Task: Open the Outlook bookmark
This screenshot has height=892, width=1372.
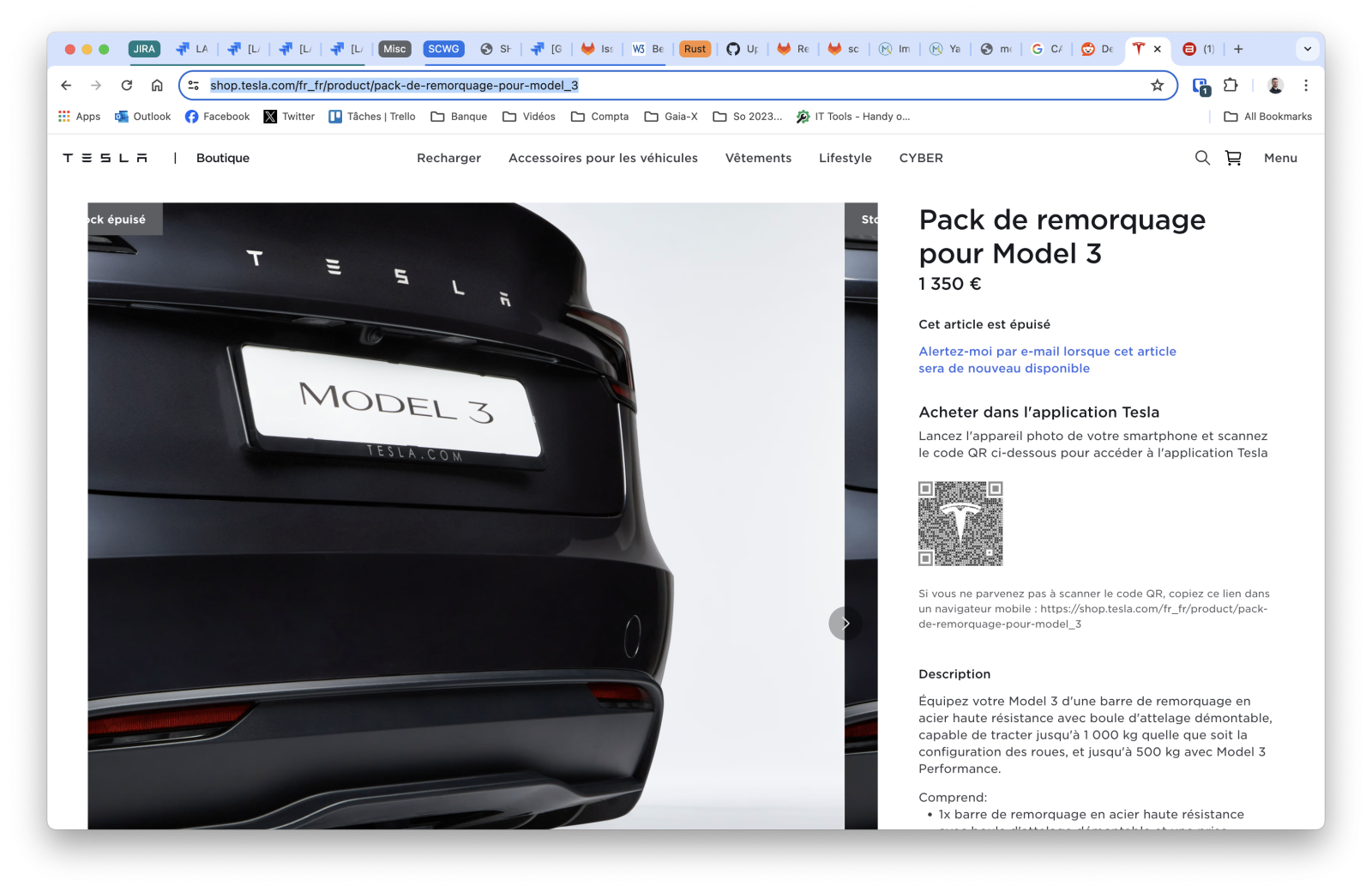Action: [x=142, y=117]
